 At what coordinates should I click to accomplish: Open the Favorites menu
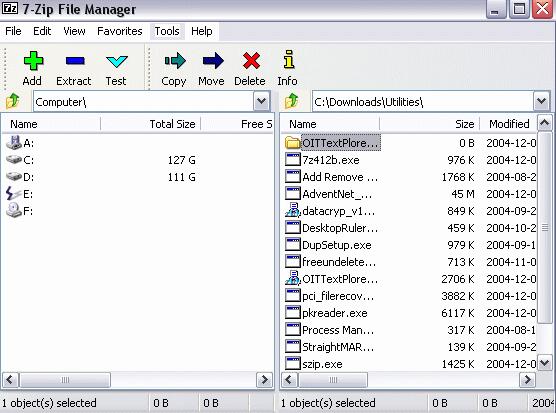tap(119, 31)
